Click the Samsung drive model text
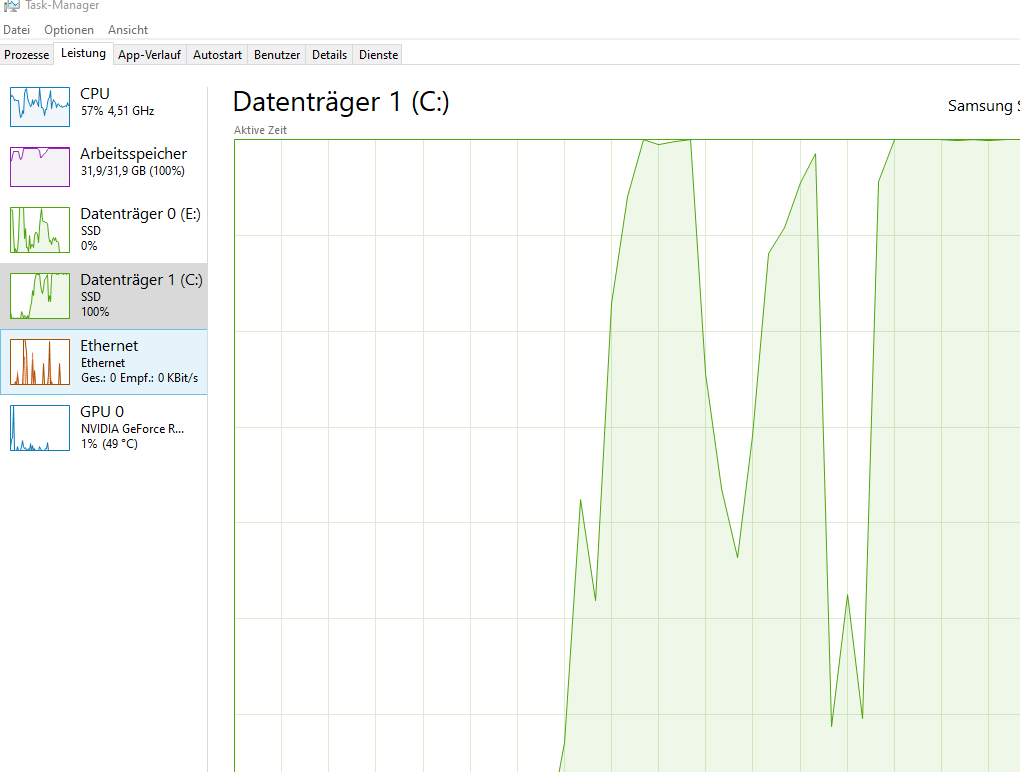Screen dimensions: 1020x772 pyautogui.click(x=984, y=106)
